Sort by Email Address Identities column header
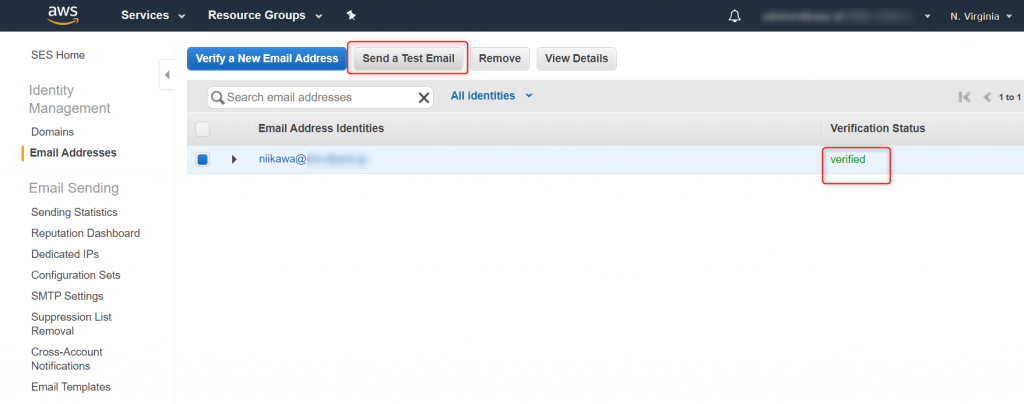The width and height of the screenshot is (1024, 404). pos(321,128)
